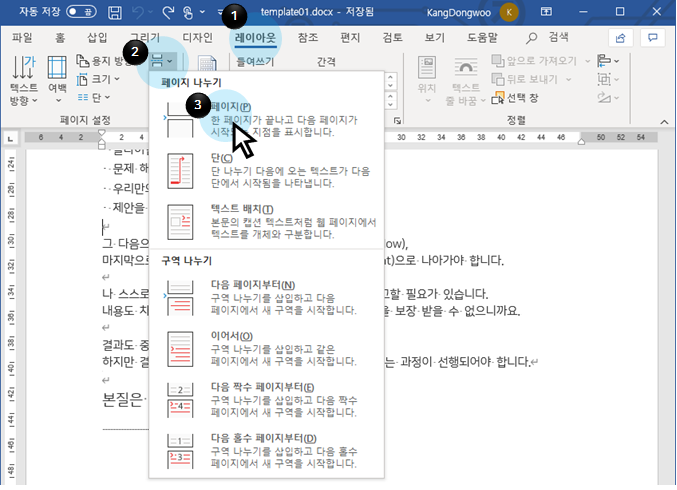Open the ribbon display options icon

coord(546,12)
